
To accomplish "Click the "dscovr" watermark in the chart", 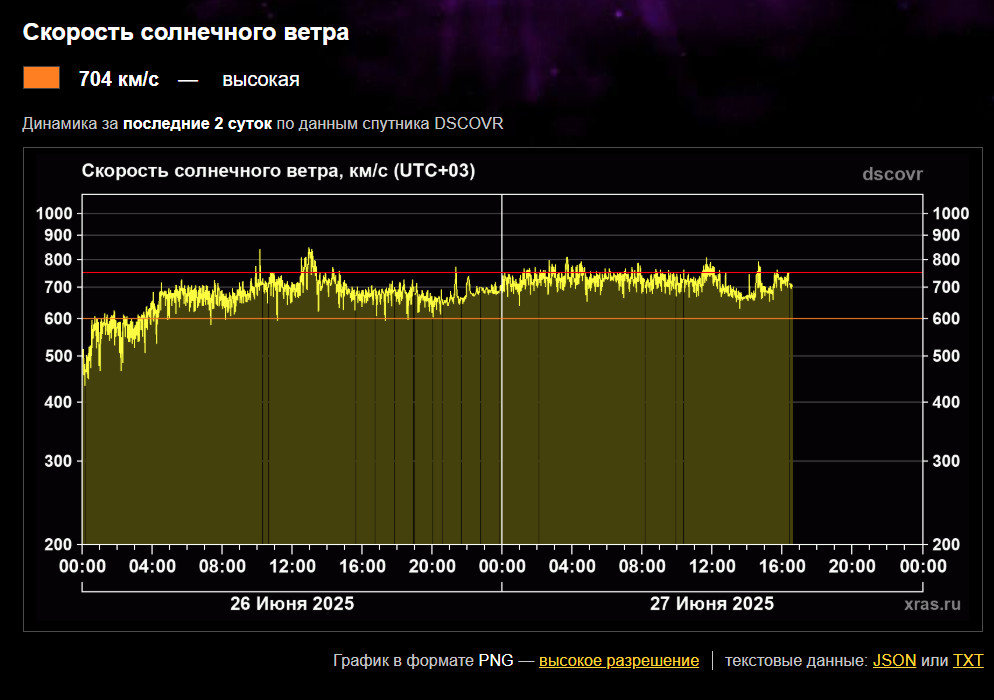I will pos(892,175).
